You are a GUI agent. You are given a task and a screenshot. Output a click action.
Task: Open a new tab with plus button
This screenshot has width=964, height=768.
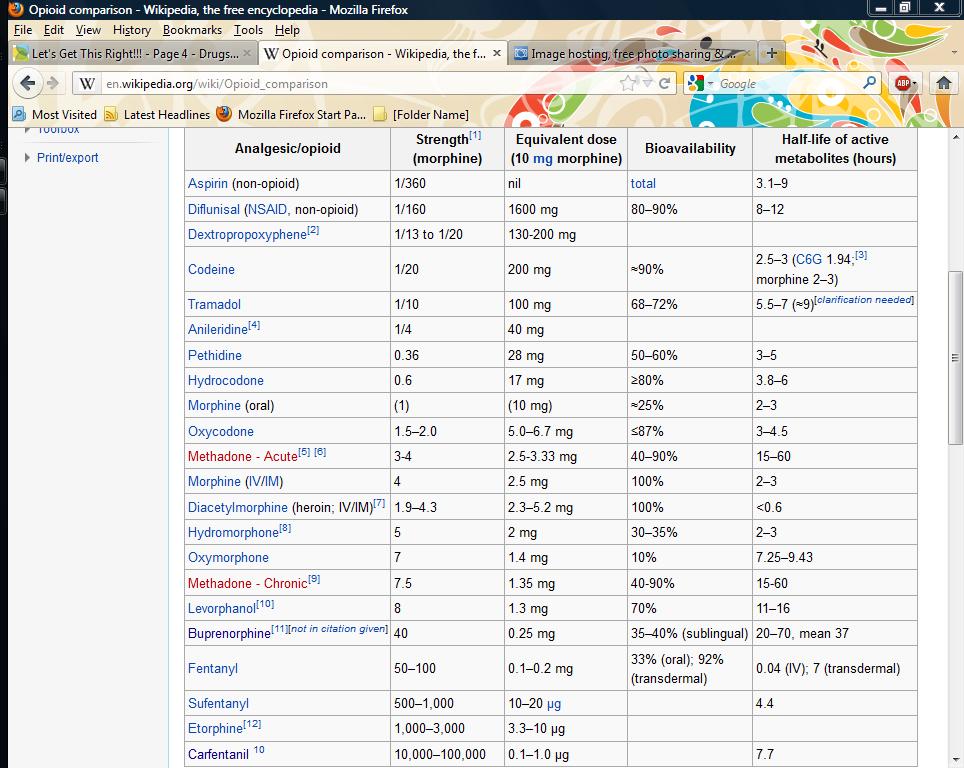click(771, 53)
